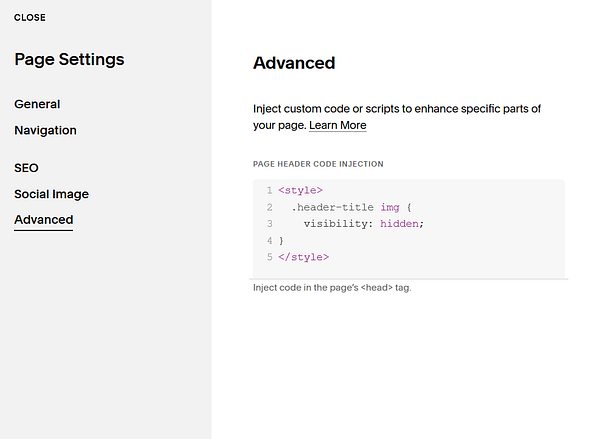Click line number 5 in code gutter
The image size is (600, 439).
pyautogui.click(x=269, y=257)
